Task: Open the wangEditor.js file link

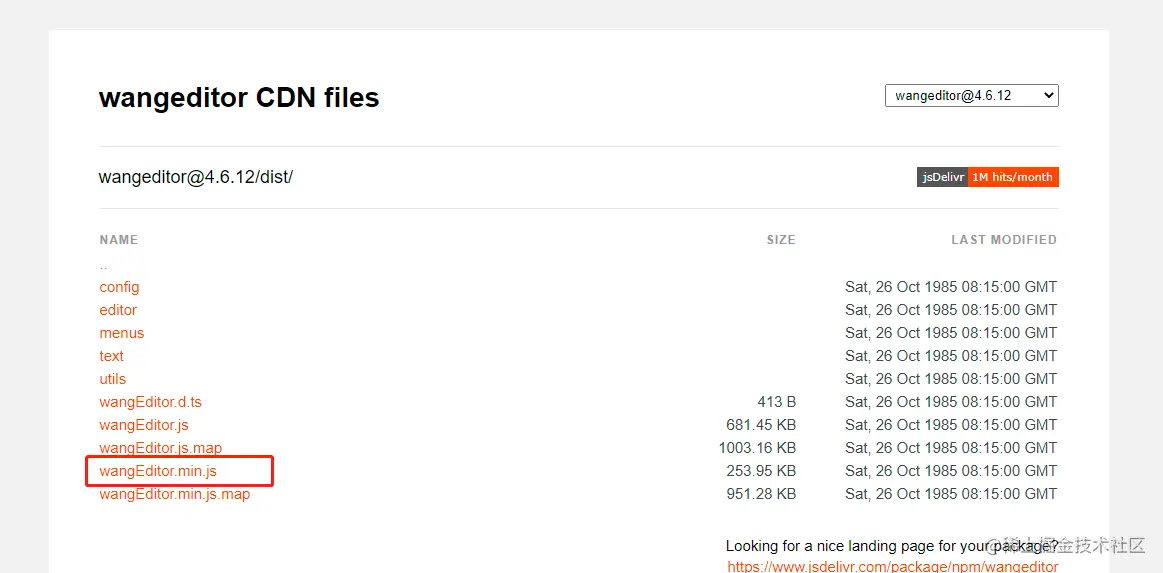Action: point(144,425)
